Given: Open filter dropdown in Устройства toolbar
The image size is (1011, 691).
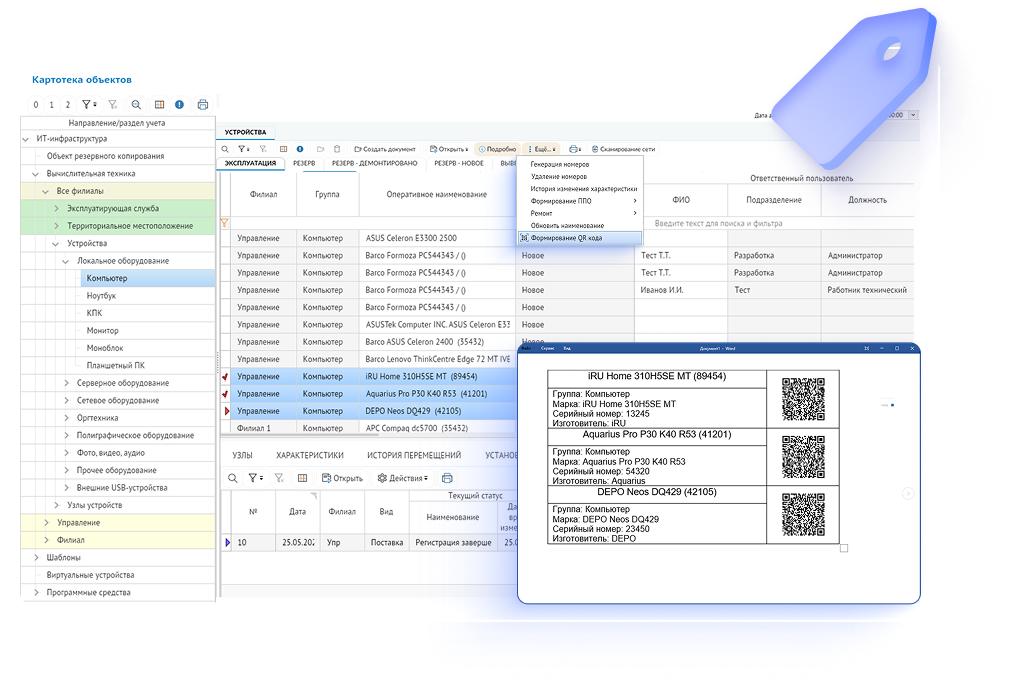Looking at the screenshot, I should (x=244, y=149).
